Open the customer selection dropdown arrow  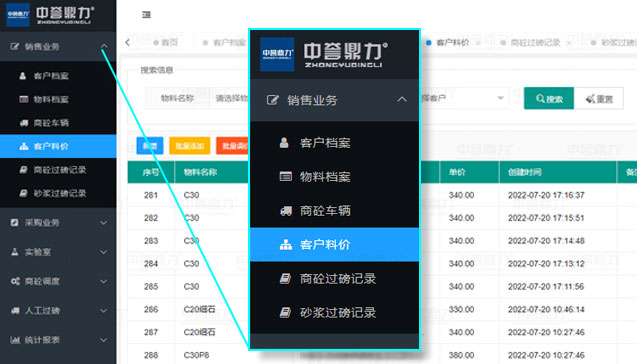pos(500,98)
